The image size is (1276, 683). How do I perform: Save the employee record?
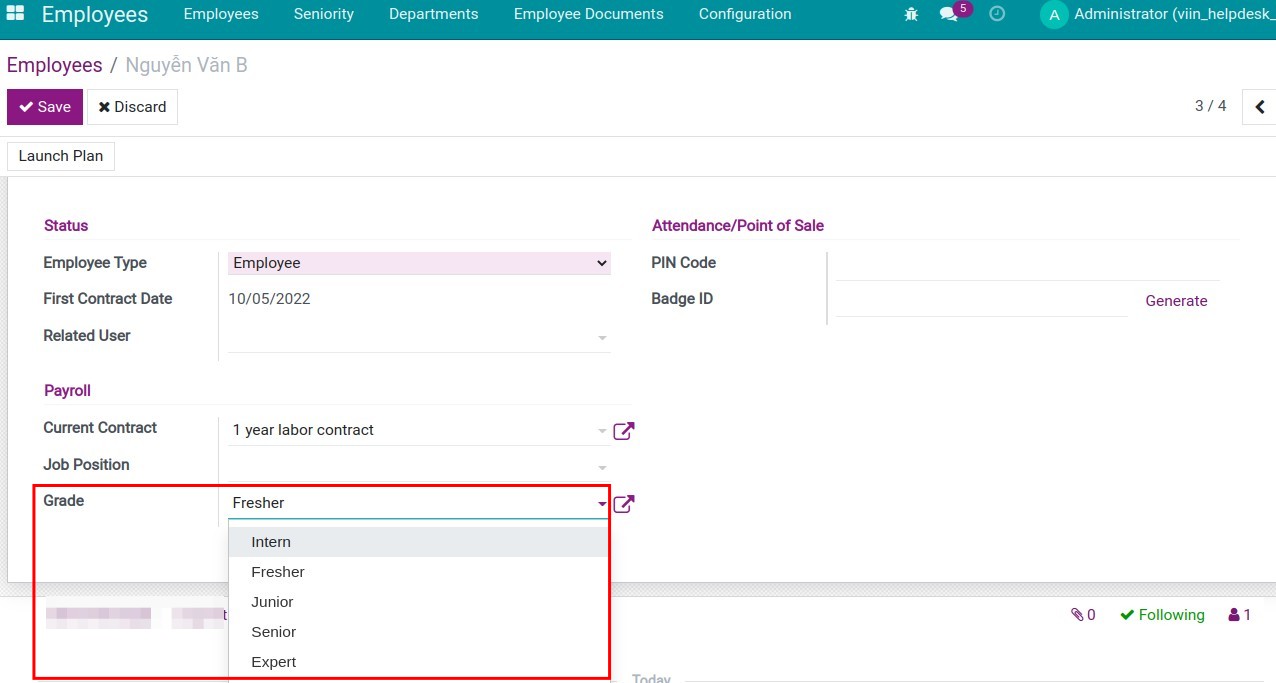[x=44, y=106]
